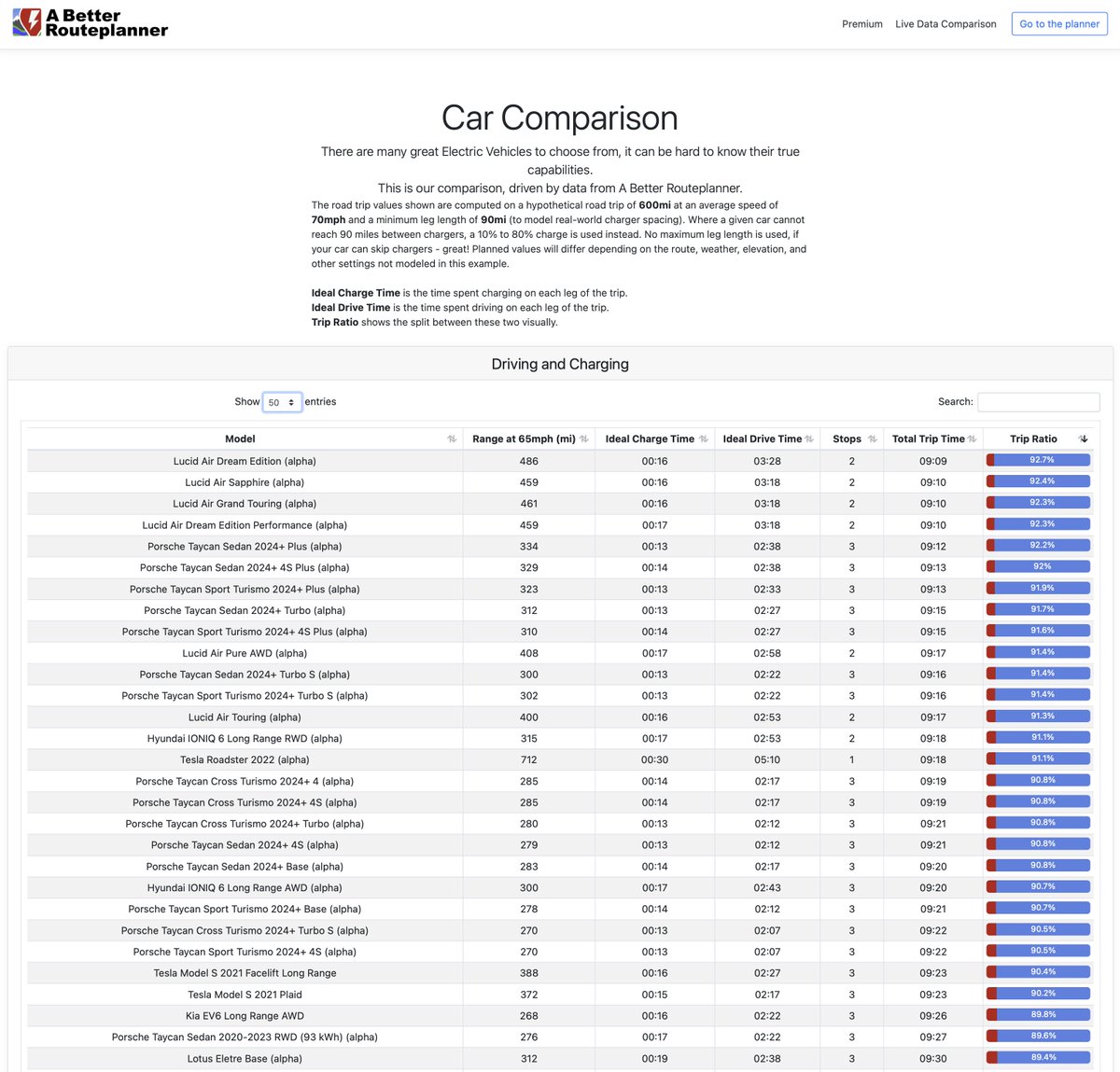
Task: Select Porsche Taycan Sedan 2024+ 4S Plus (alpha)
Action: tap(560, 568)
